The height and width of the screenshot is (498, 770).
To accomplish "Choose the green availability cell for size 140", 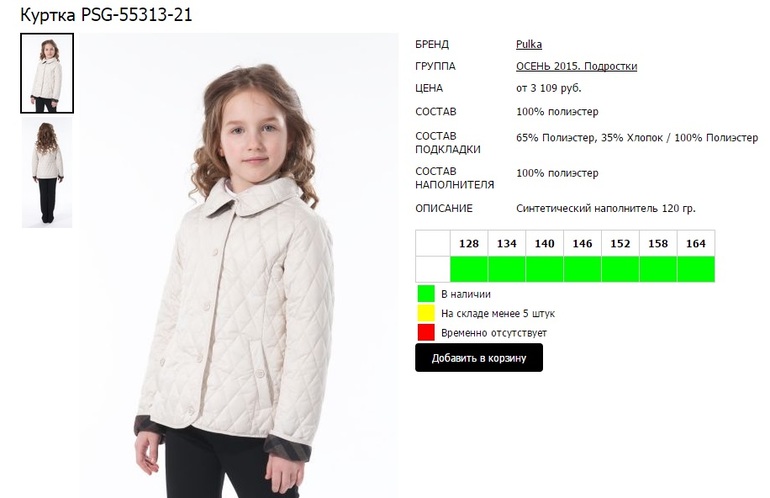I will point(545,269).
